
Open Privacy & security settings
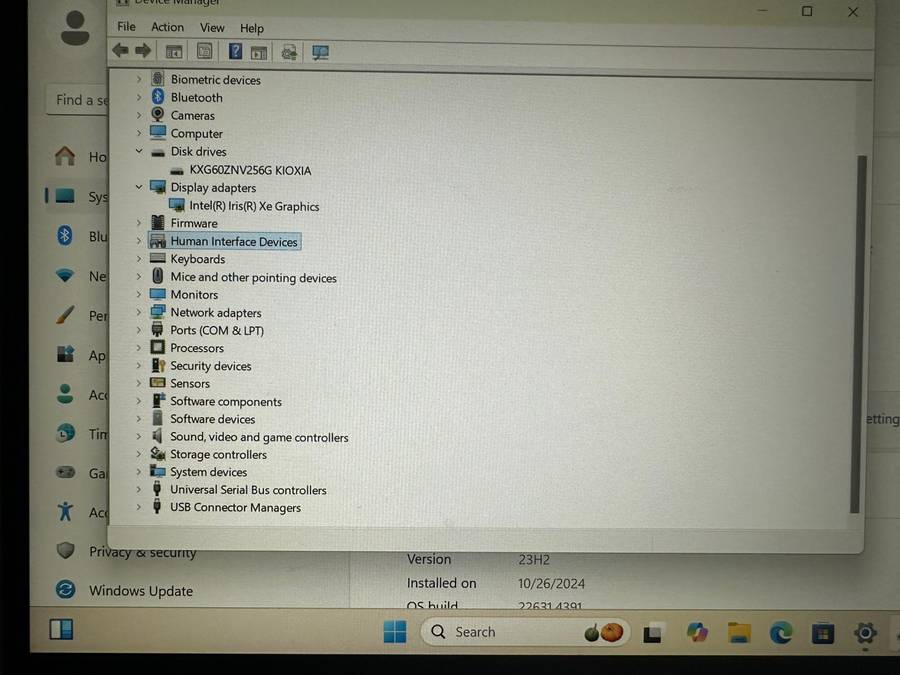coord(143,552)
